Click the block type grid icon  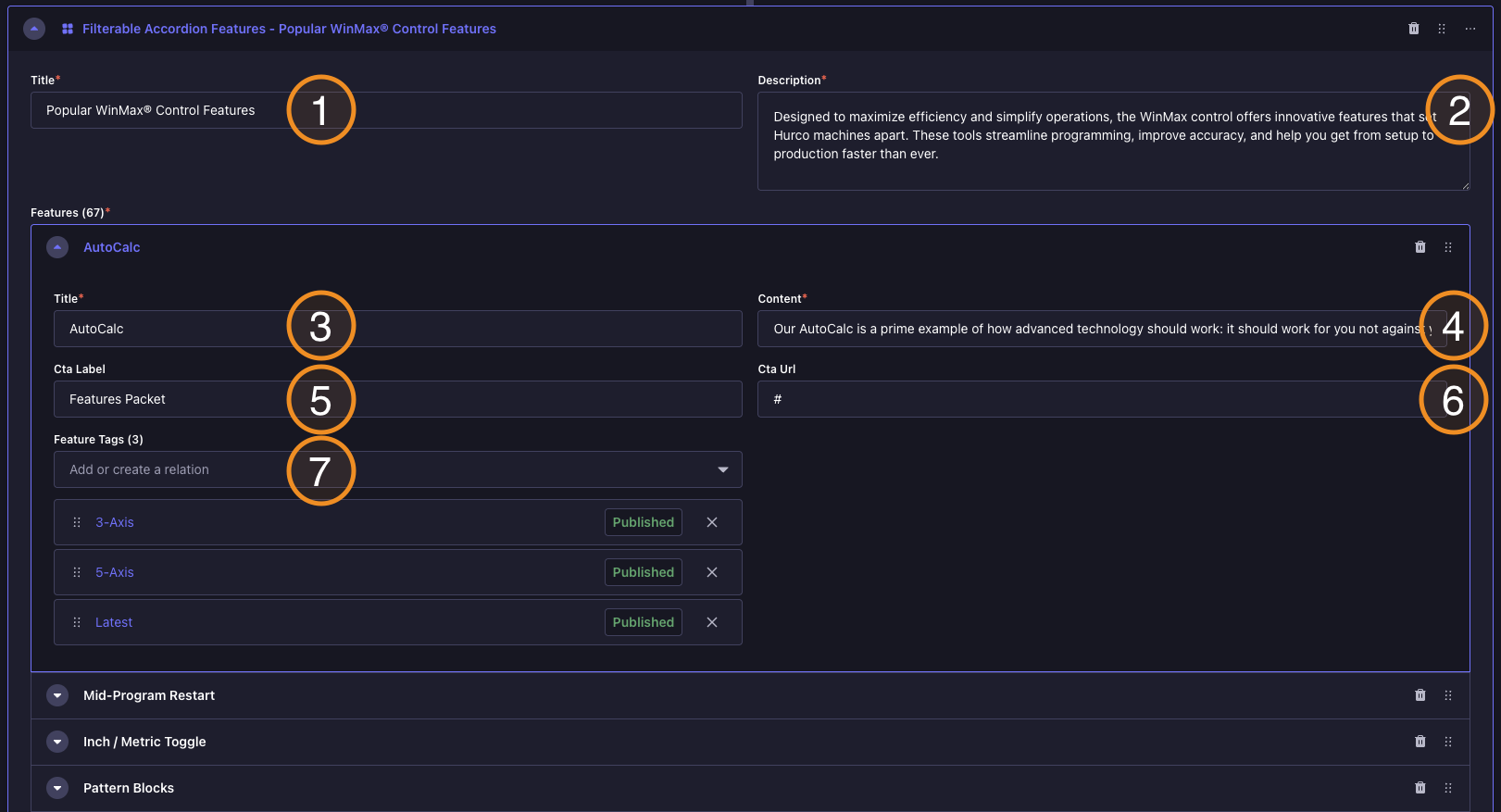pyautogui.click(x=68, y=29)
